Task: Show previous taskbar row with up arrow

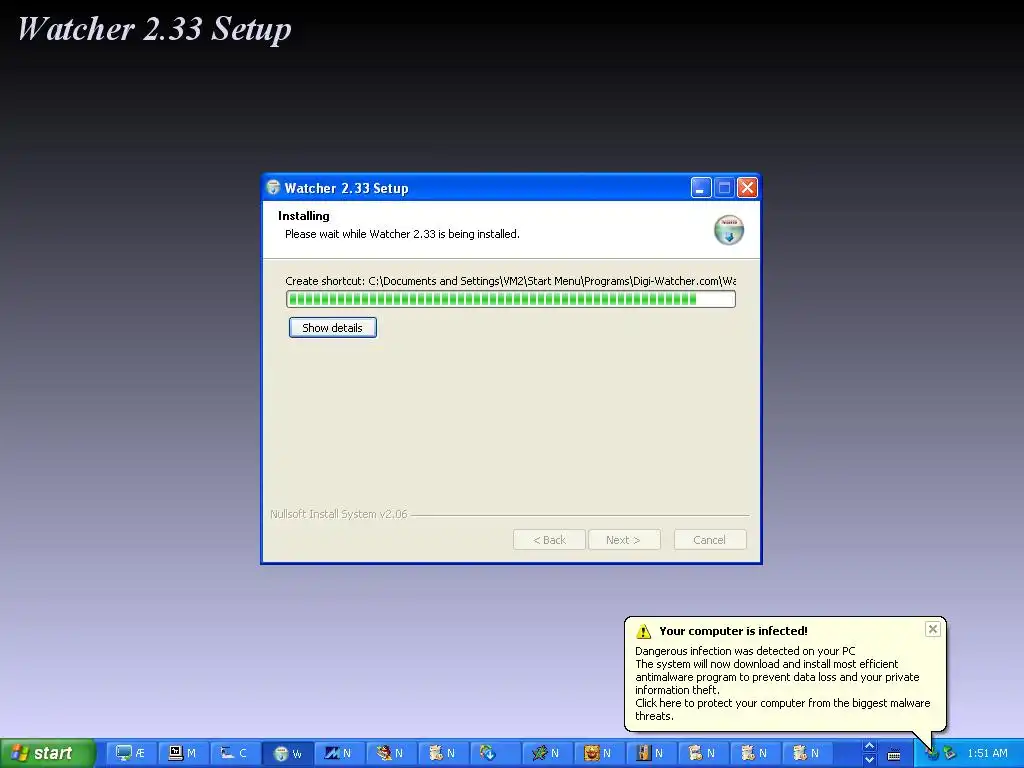Action: 869,746
